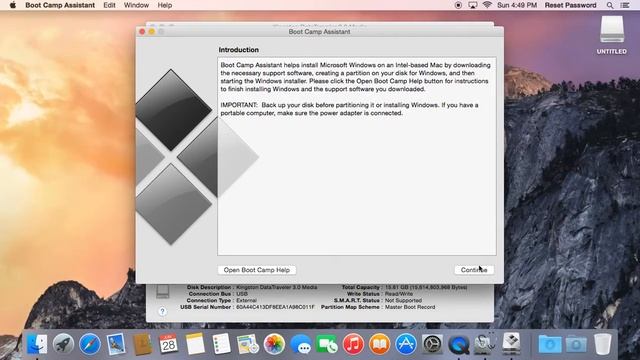
Task: Click the Boot Camp Assistant window title bar
Action: (319, 32)
